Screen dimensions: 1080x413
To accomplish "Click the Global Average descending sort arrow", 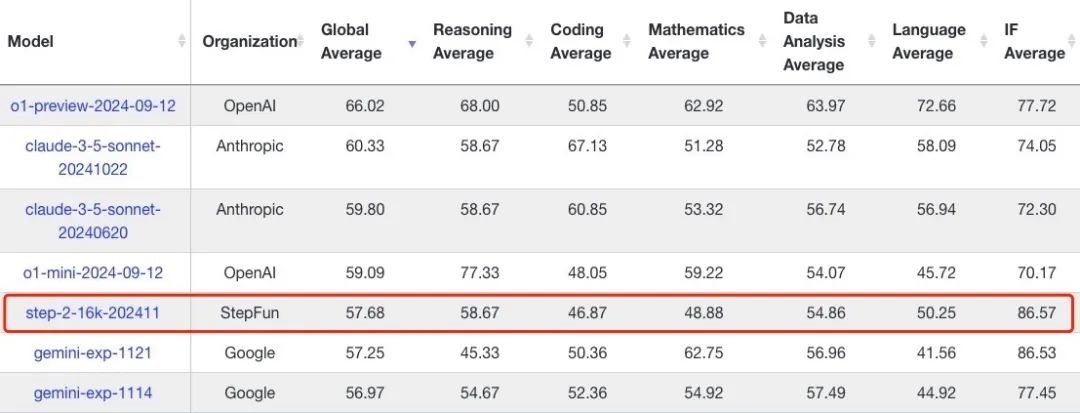I will (412, 42).
